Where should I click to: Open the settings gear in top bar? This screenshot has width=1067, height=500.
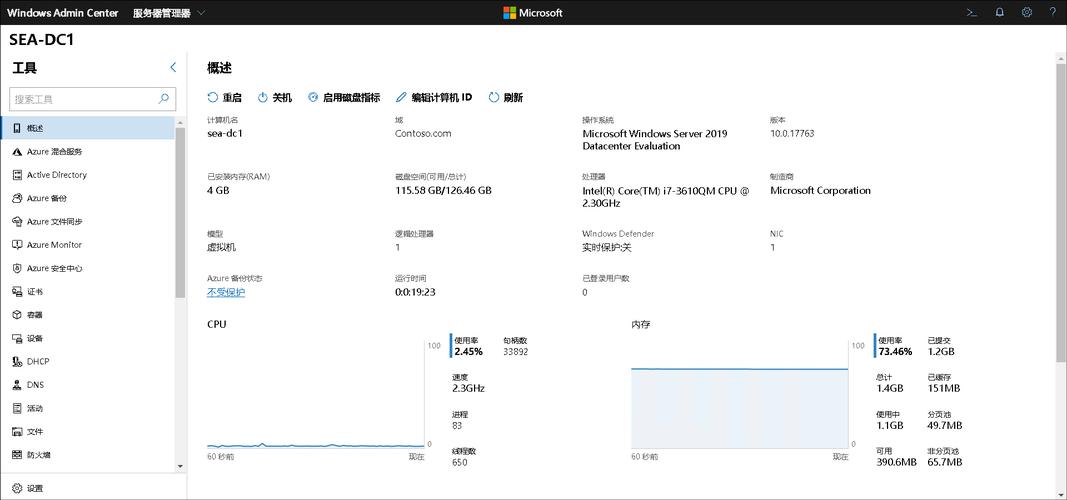click(1027, 12)
